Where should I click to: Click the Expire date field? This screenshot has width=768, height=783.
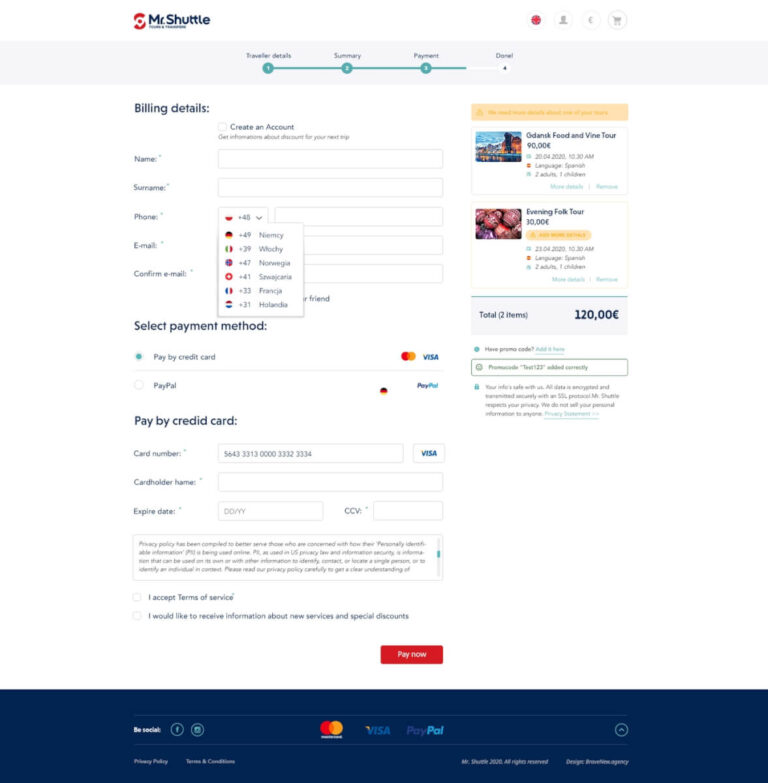[270, 511]
